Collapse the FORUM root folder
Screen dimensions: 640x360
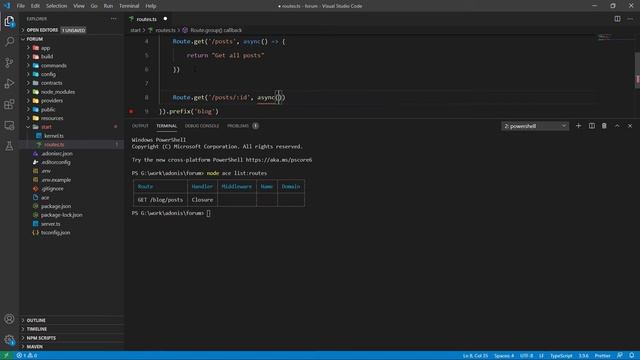71,39
